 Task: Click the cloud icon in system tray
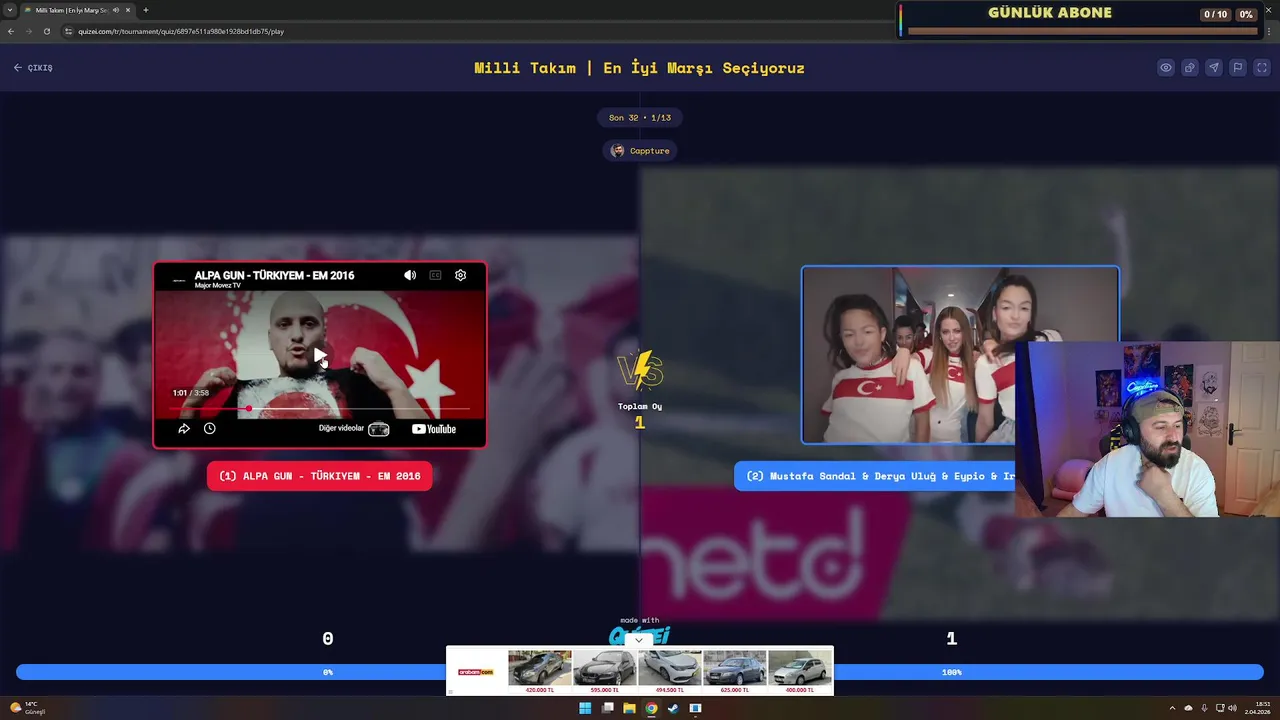1188,708
